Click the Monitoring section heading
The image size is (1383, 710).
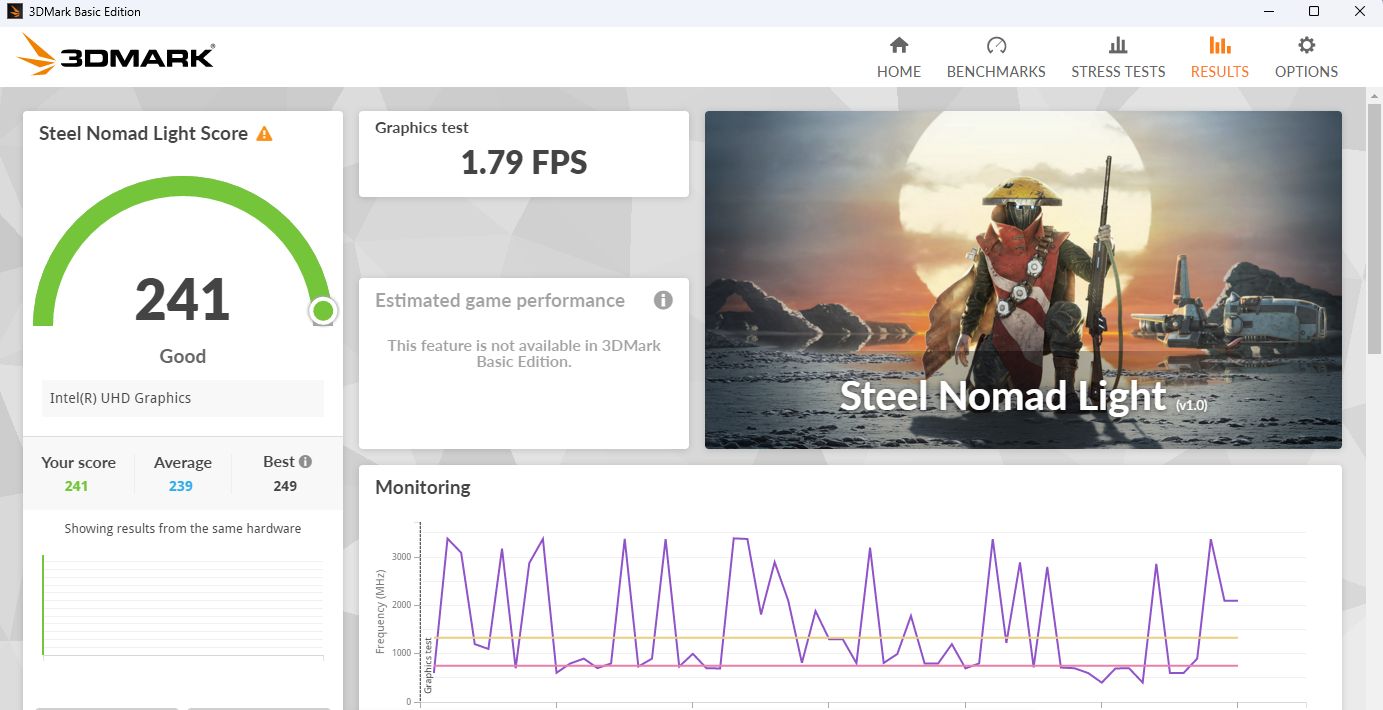422,487
